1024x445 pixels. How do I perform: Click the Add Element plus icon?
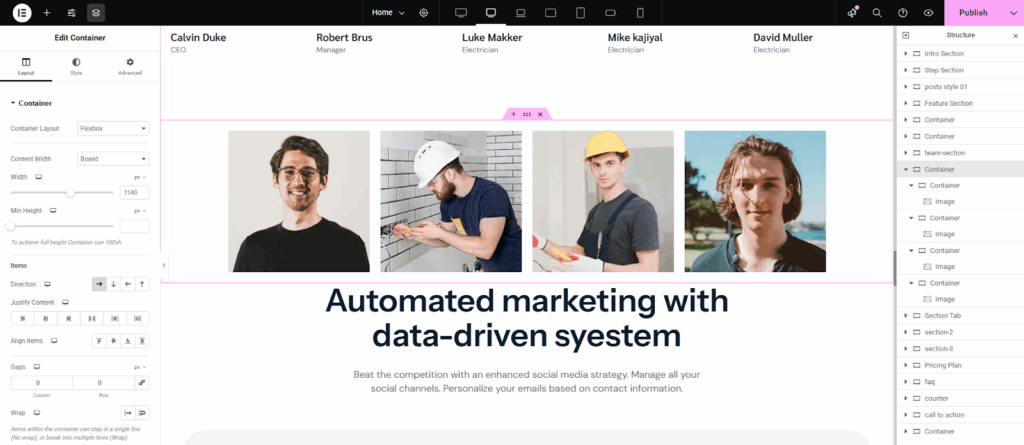pyautogui.click(x=47, y=12)
